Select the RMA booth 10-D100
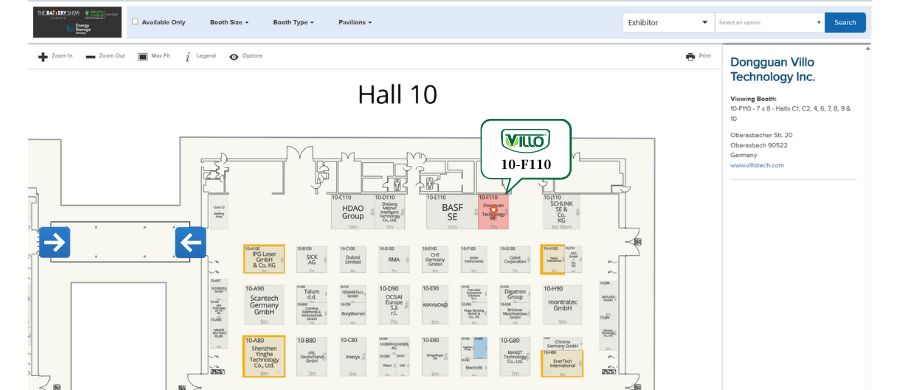 tap(394, 259)
